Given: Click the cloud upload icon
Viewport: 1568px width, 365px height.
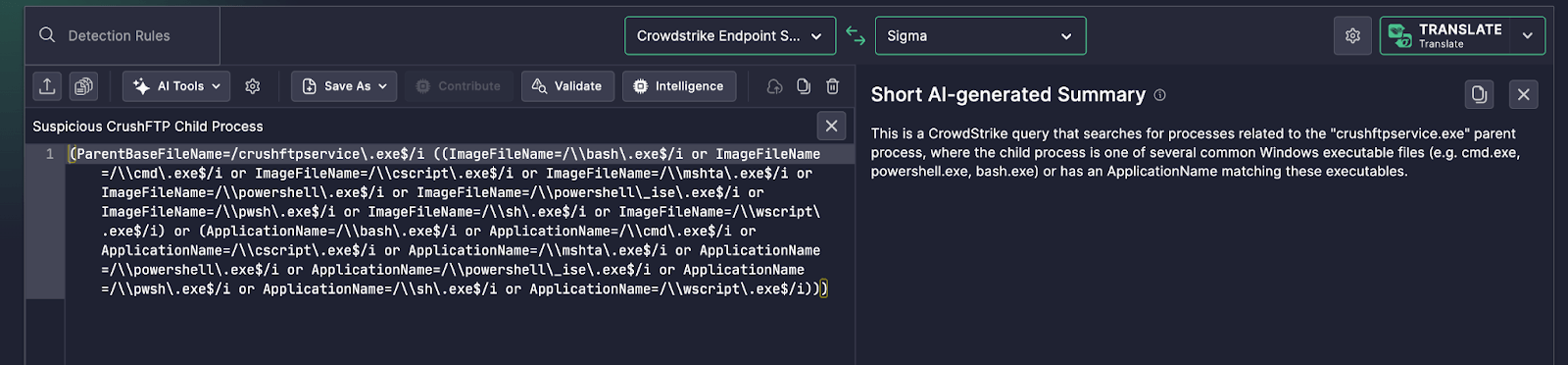Looking at the screenshot, I should tap(775, 86).
